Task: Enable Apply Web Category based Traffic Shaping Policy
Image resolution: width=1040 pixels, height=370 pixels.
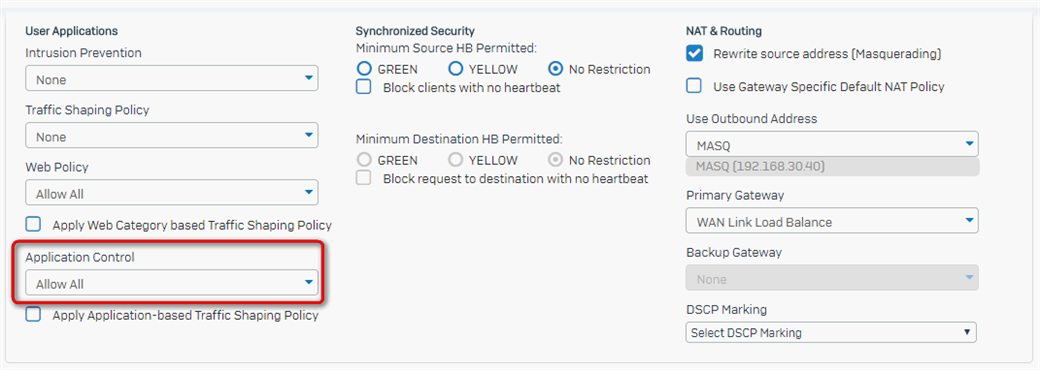Action: pos(33,224)
